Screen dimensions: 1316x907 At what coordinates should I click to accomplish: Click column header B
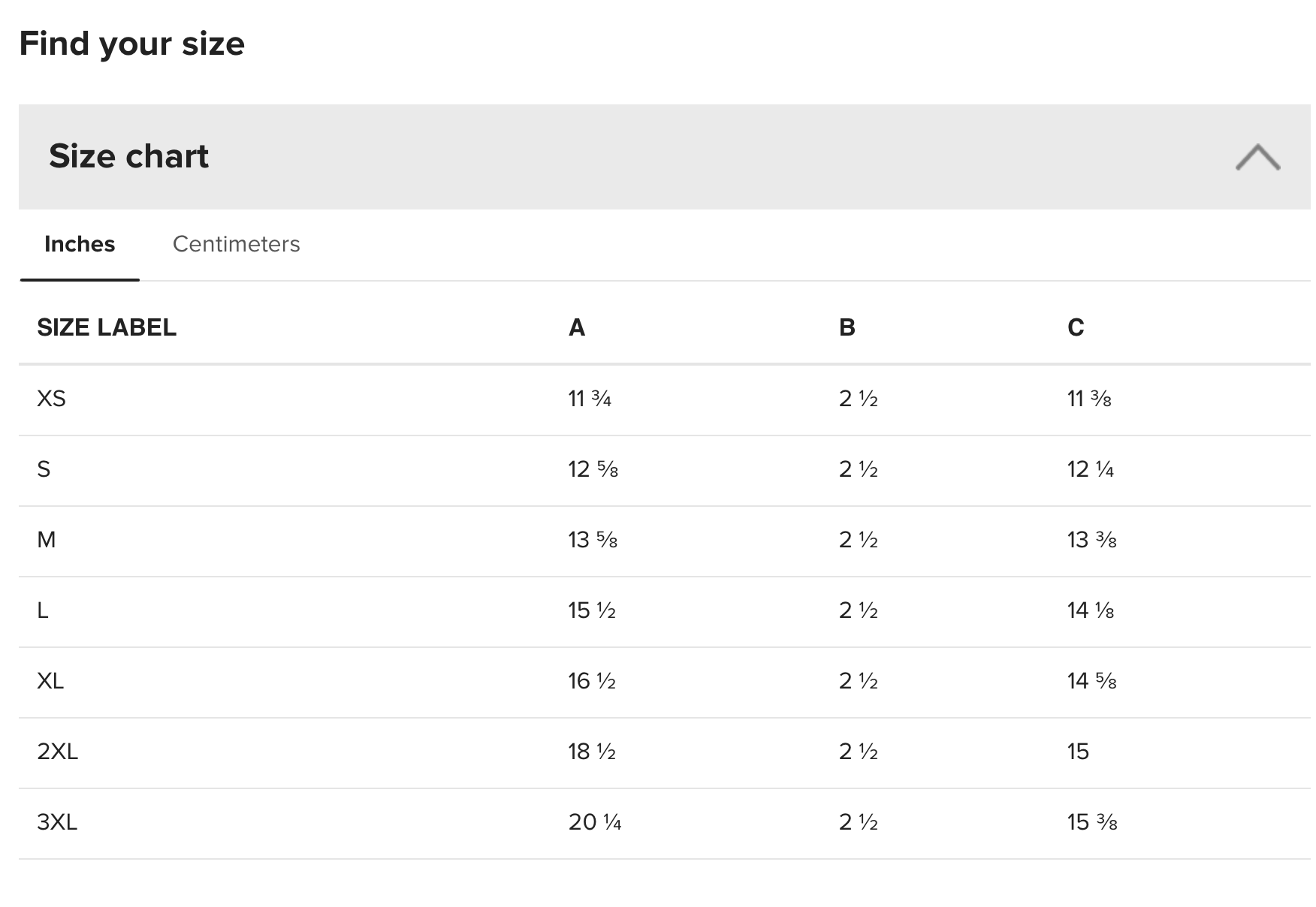pyautogui.click(x=847, y=327)
